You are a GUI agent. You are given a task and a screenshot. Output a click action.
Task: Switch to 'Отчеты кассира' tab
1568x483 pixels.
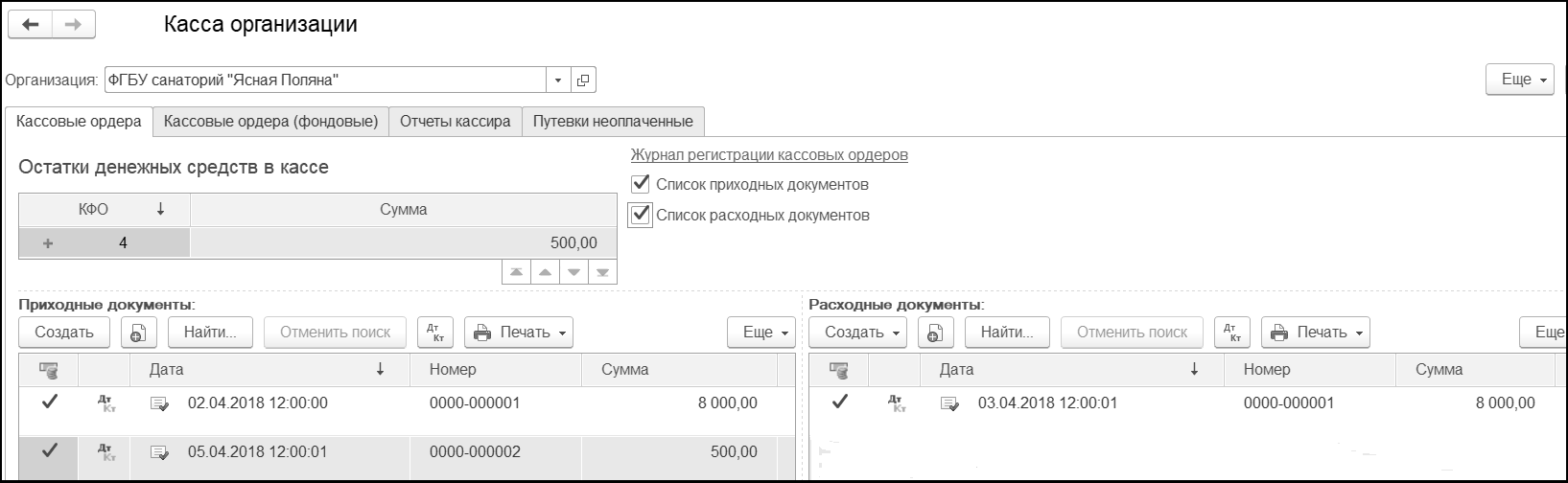tap(455, 122)
